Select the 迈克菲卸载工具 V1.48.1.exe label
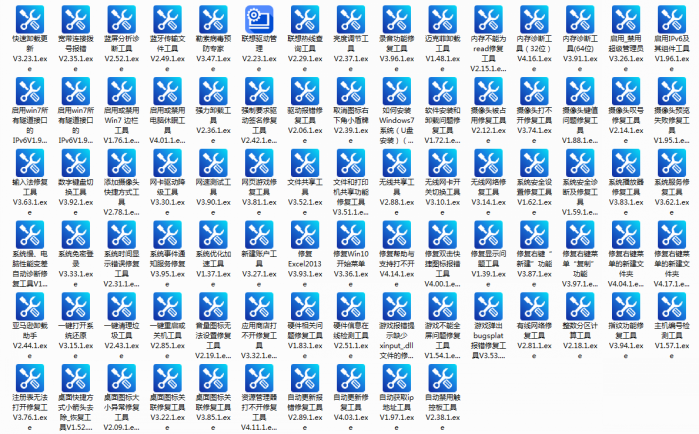This screenshot has width=699, height=434. point(443,53)
